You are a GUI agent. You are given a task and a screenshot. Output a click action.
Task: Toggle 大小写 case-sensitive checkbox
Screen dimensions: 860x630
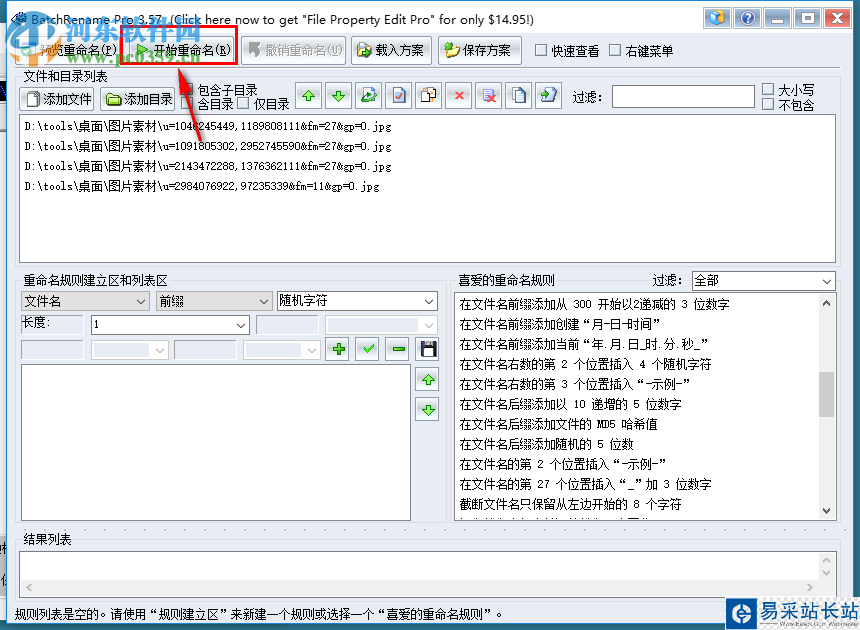pyautogui.click(x=768, y=89)
